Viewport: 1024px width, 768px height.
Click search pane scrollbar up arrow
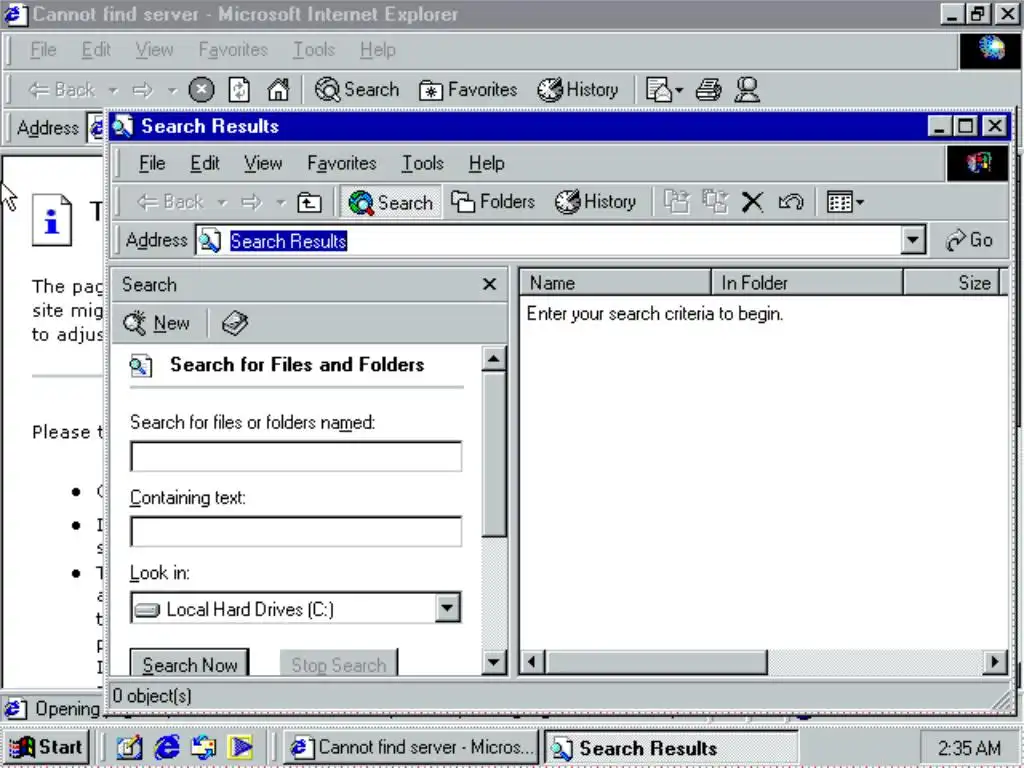click(494, 359)
